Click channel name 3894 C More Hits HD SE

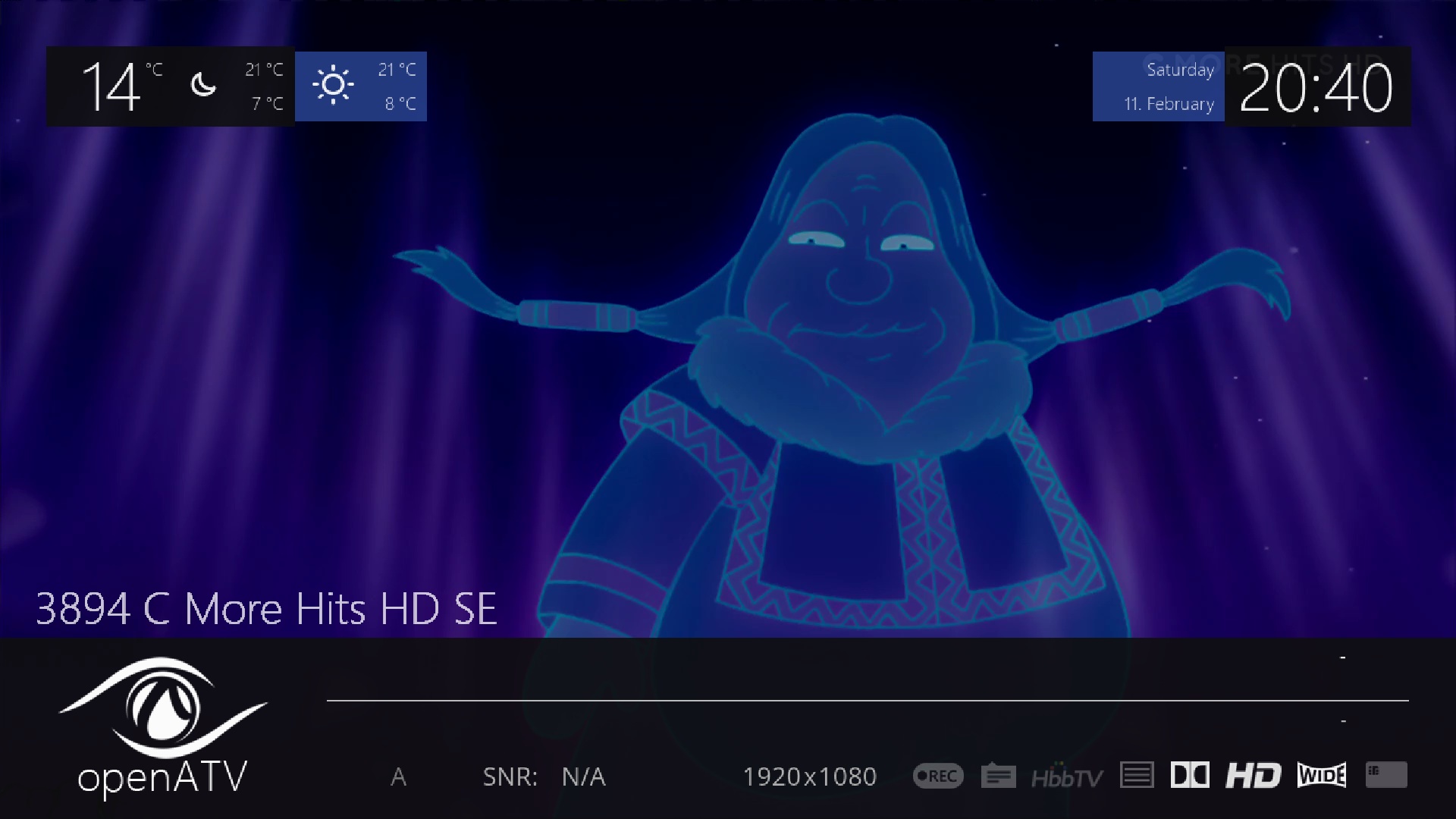click(x=267, y=608)
